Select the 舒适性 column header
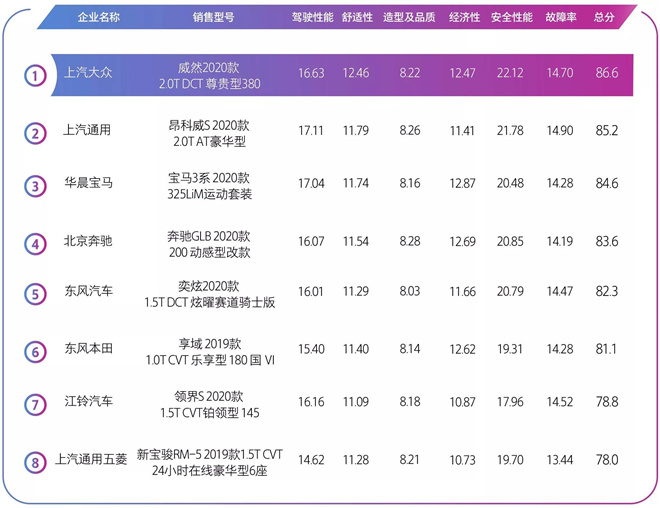Image resolution: width=660 pixels, height=508 pixels. pos(357,17)
